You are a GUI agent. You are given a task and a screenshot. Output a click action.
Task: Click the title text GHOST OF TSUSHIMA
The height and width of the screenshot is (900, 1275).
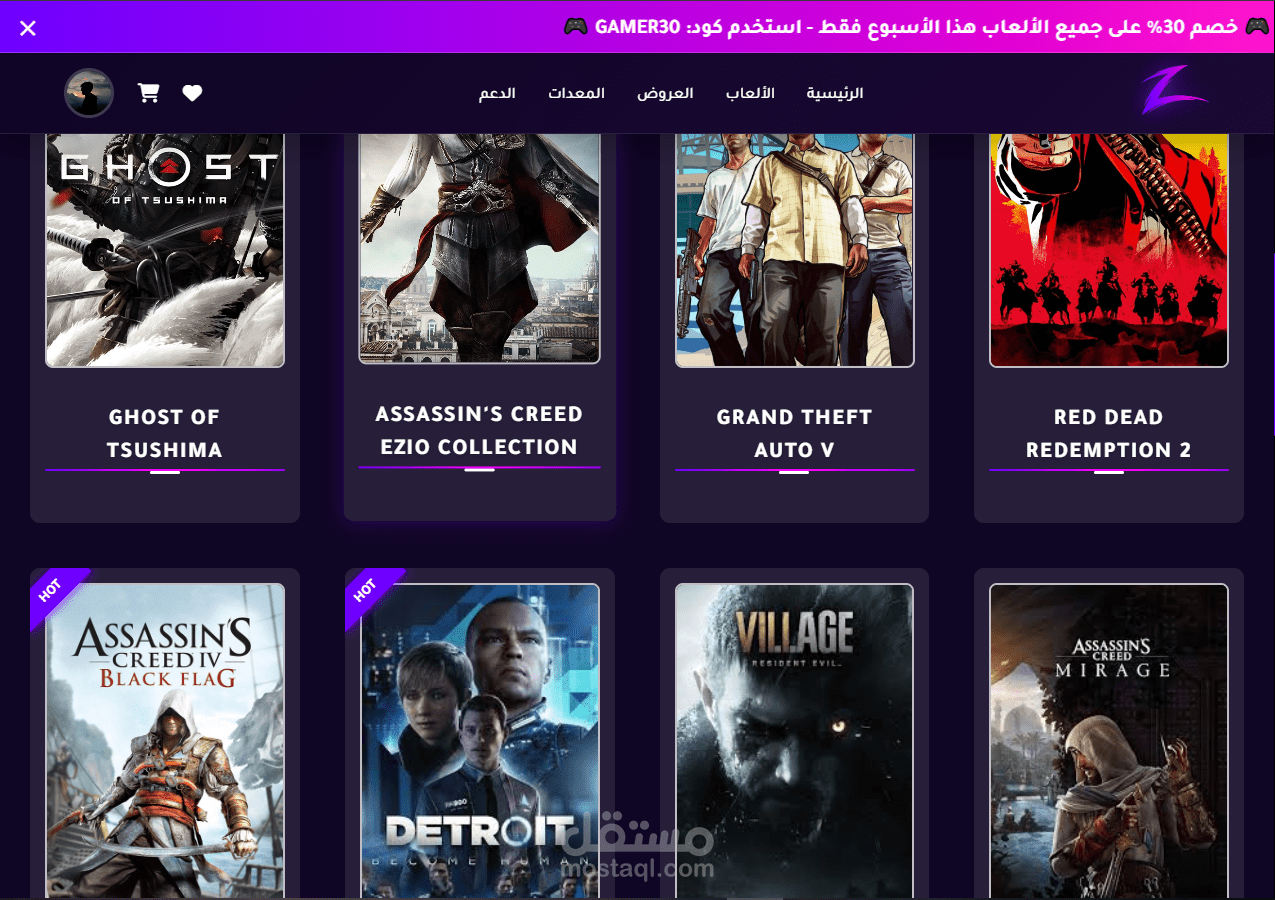coord(165,433)
